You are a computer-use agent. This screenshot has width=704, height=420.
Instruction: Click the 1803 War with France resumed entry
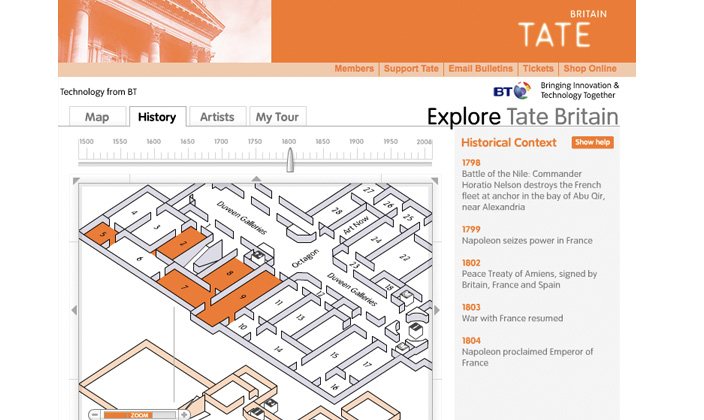tap(512, 313)
